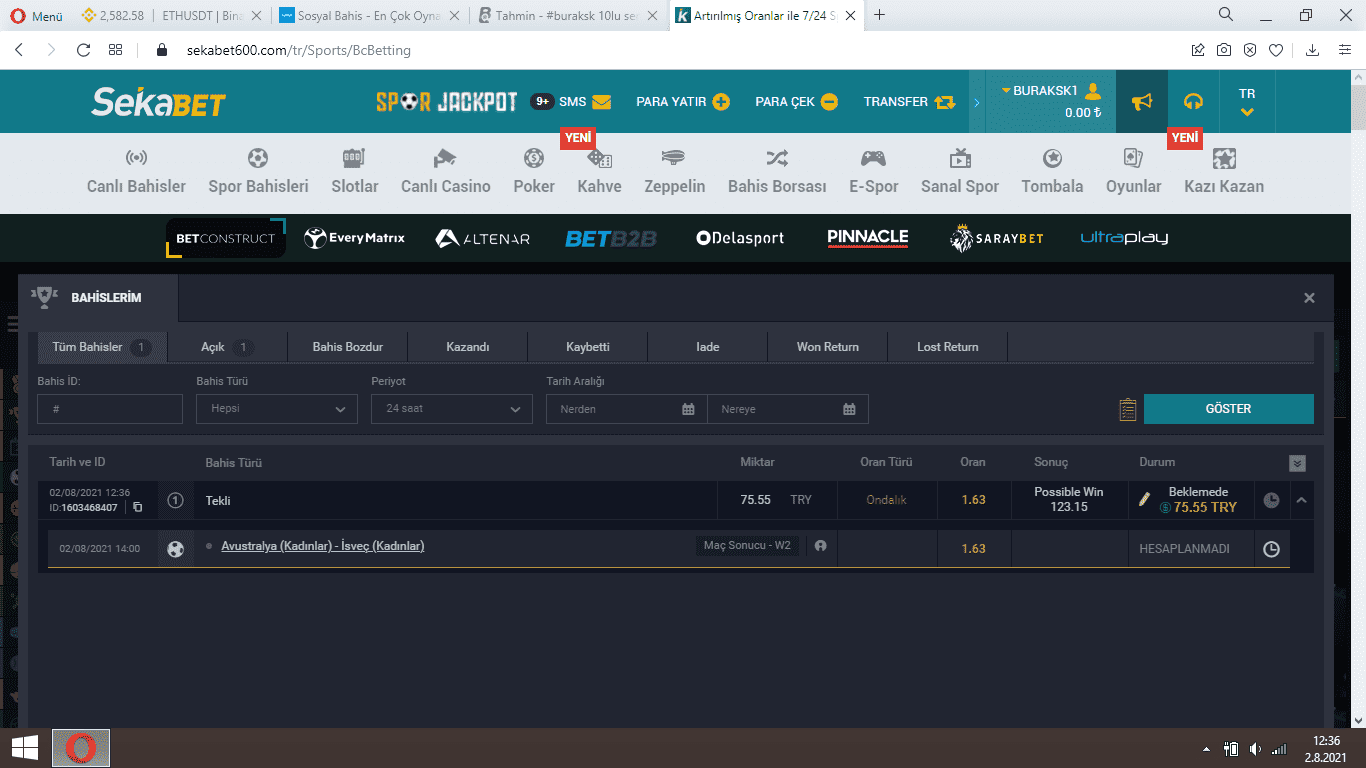The height and width of the screenshot is (768, 1366).
Task: Launch the Zeppelin game
Action: (x=674, y=172)
